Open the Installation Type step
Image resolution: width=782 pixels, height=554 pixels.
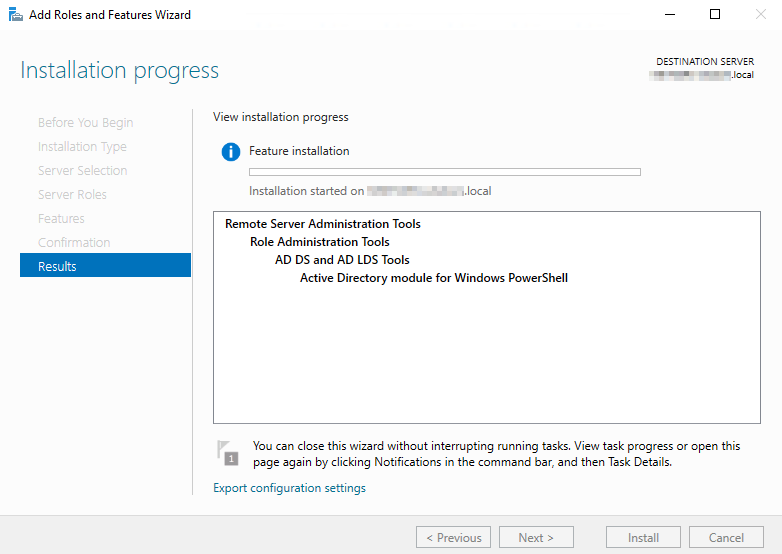(82, 147)
